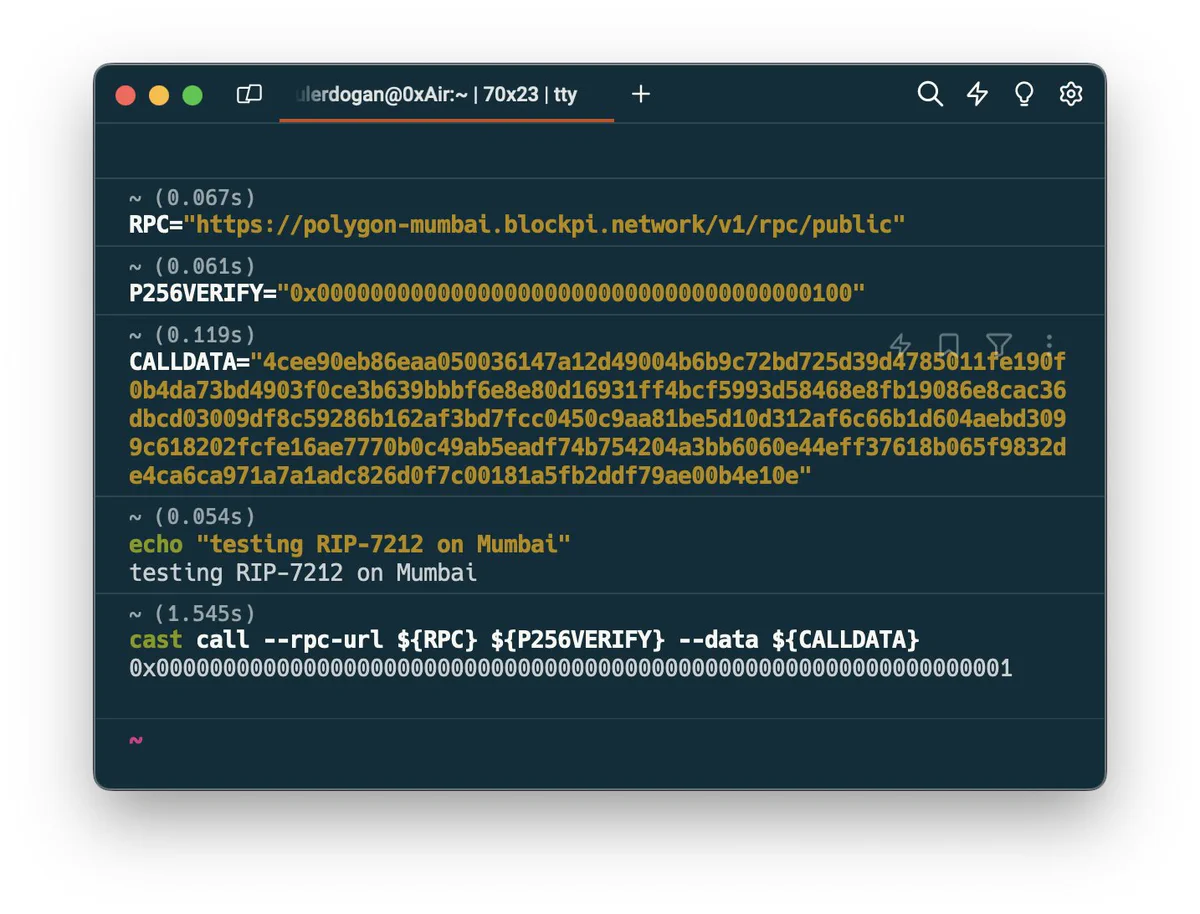Minimize the window with the yellow button
Screen dimensions: 1200x914
pos(159,95)
